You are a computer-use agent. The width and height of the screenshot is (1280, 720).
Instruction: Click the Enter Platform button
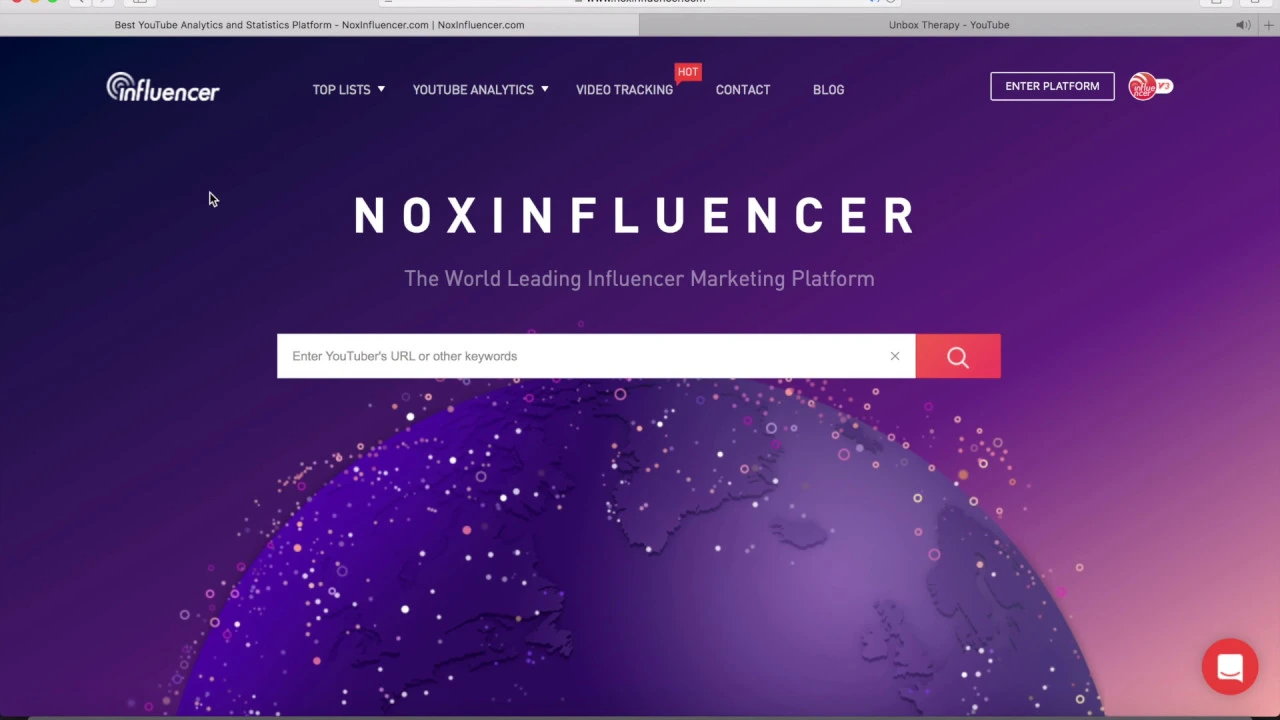1052,86
